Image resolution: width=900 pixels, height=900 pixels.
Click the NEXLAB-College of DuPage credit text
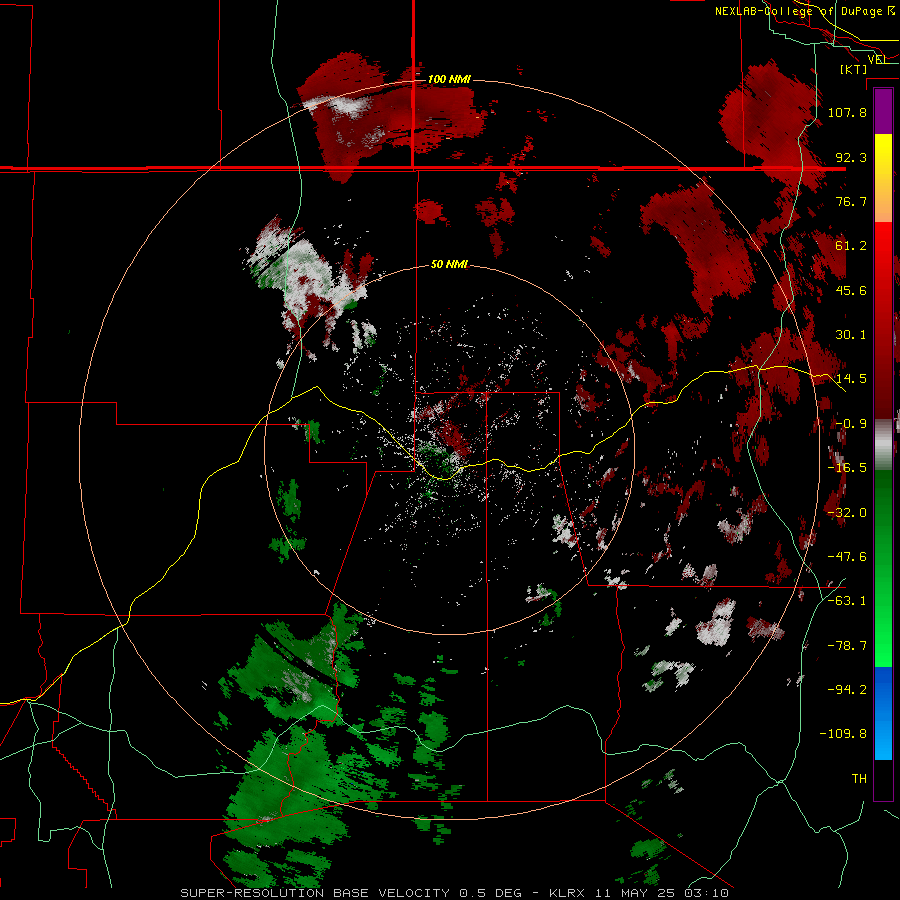805,11
